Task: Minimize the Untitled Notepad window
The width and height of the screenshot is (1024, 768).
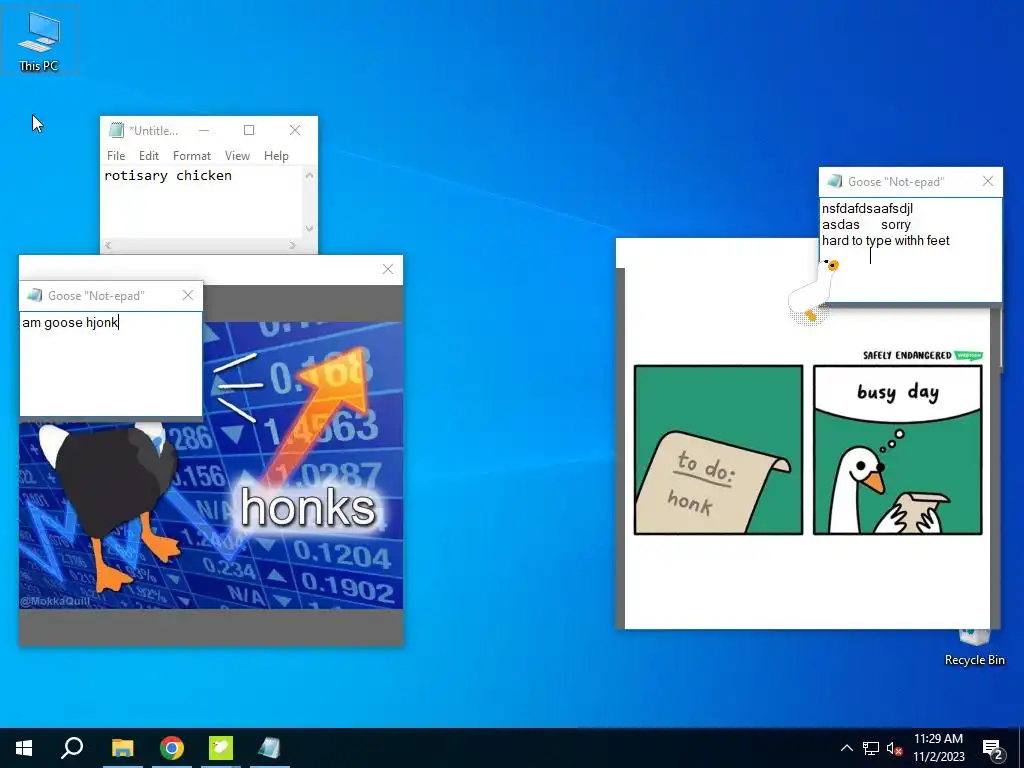Action: [204, 130]
